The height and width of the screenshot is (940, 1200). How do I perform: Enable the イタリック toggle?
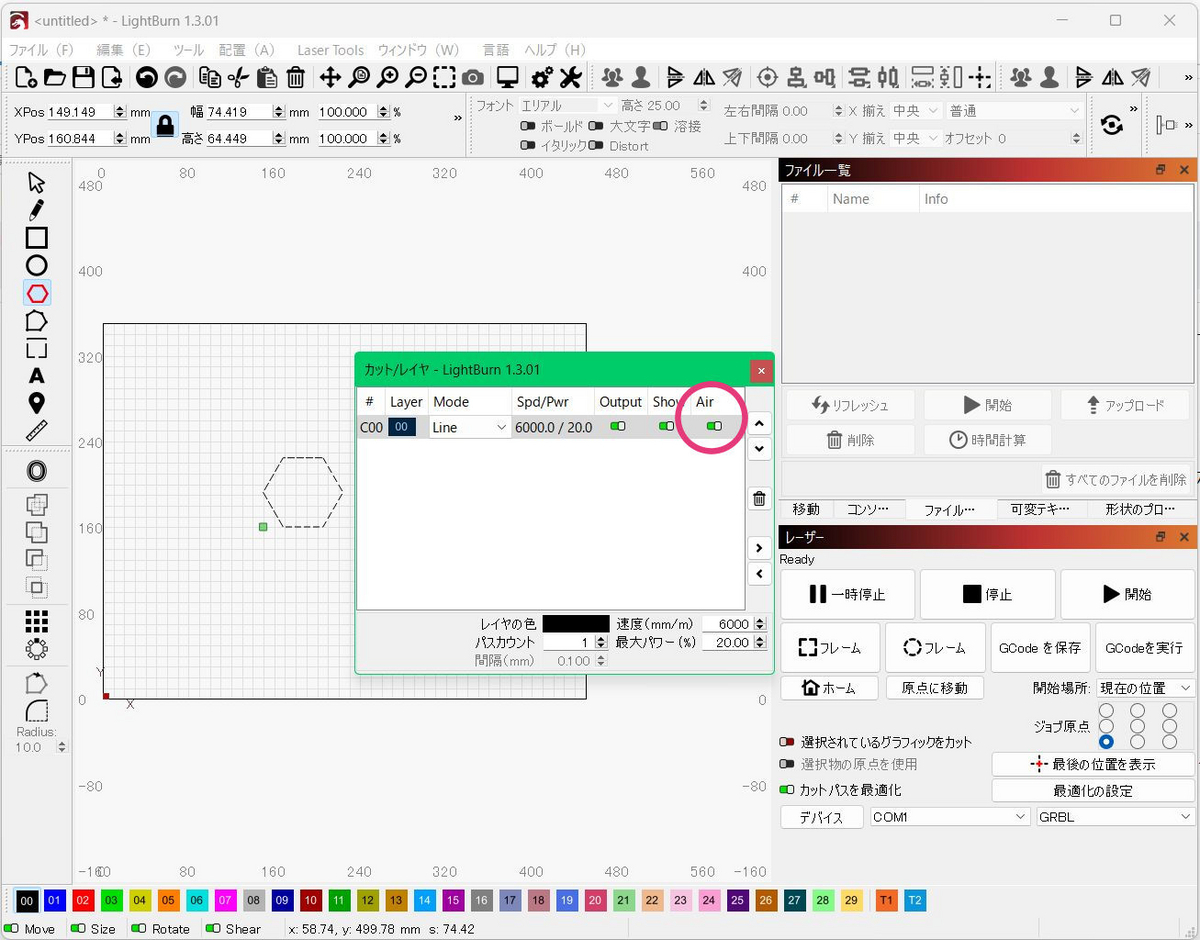coord(528,146)
